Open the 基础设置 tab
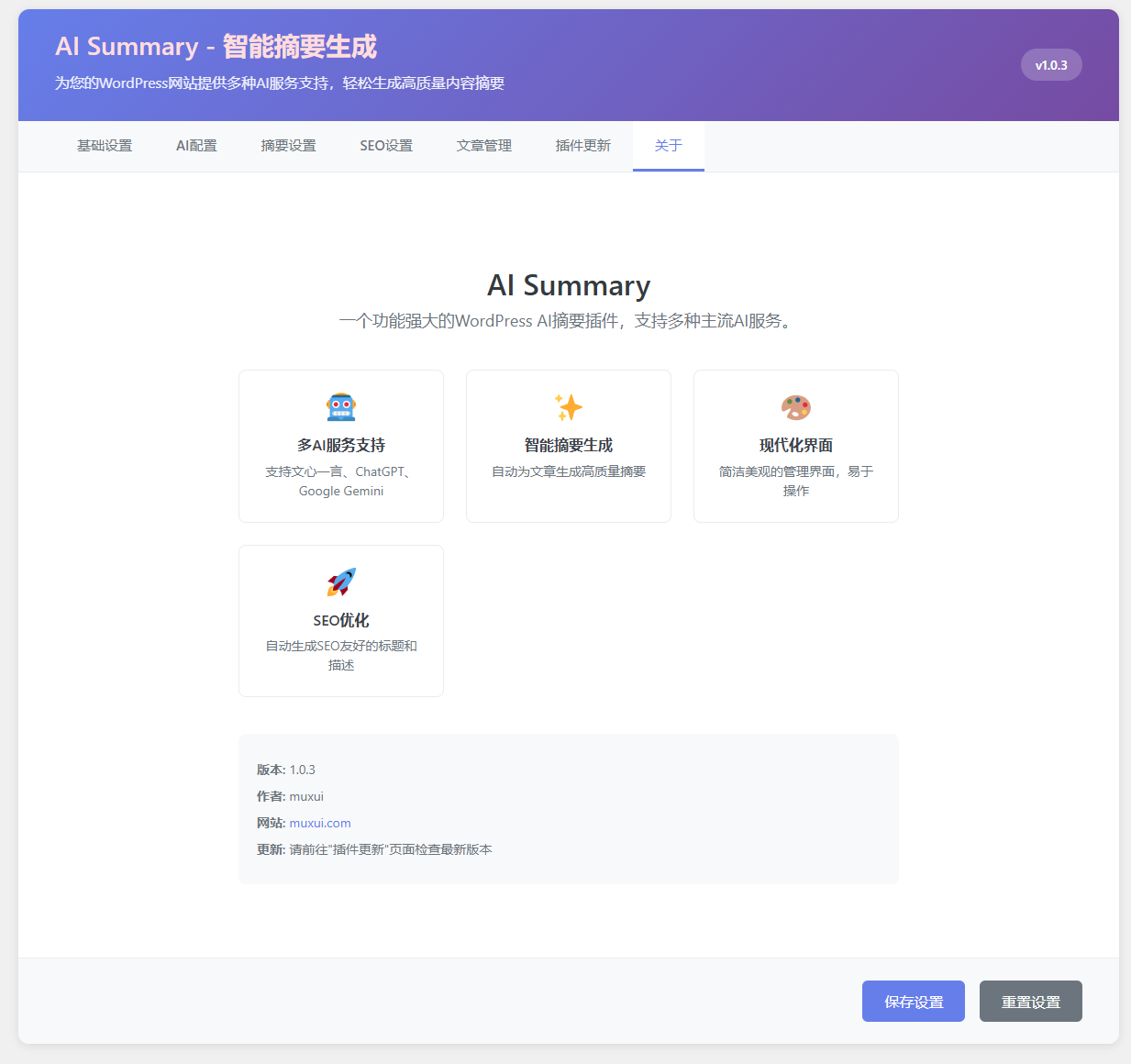Viewport: 1131px width, 1064px height. 105,145
